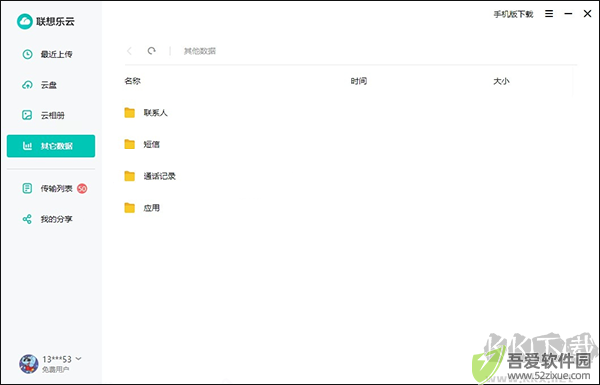Click the chart icon in 其它数据
Viewport: 600px width, 385px height.
[27, 146]
